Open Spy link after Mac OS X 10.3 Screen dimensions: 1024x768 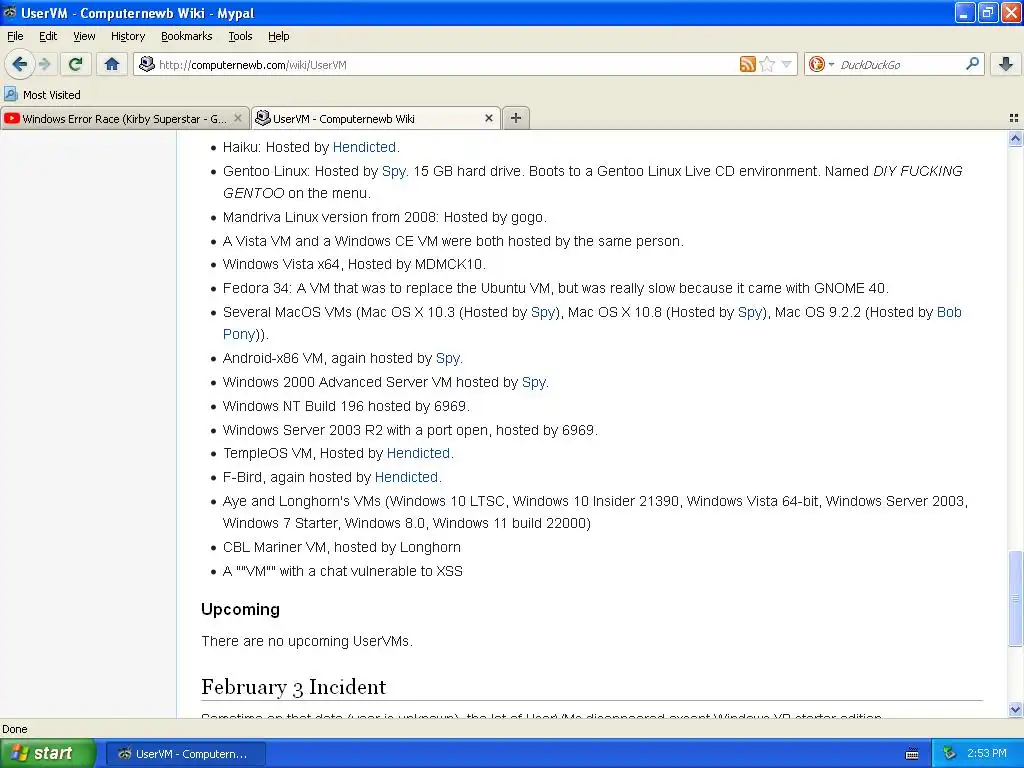coord(543,312)
